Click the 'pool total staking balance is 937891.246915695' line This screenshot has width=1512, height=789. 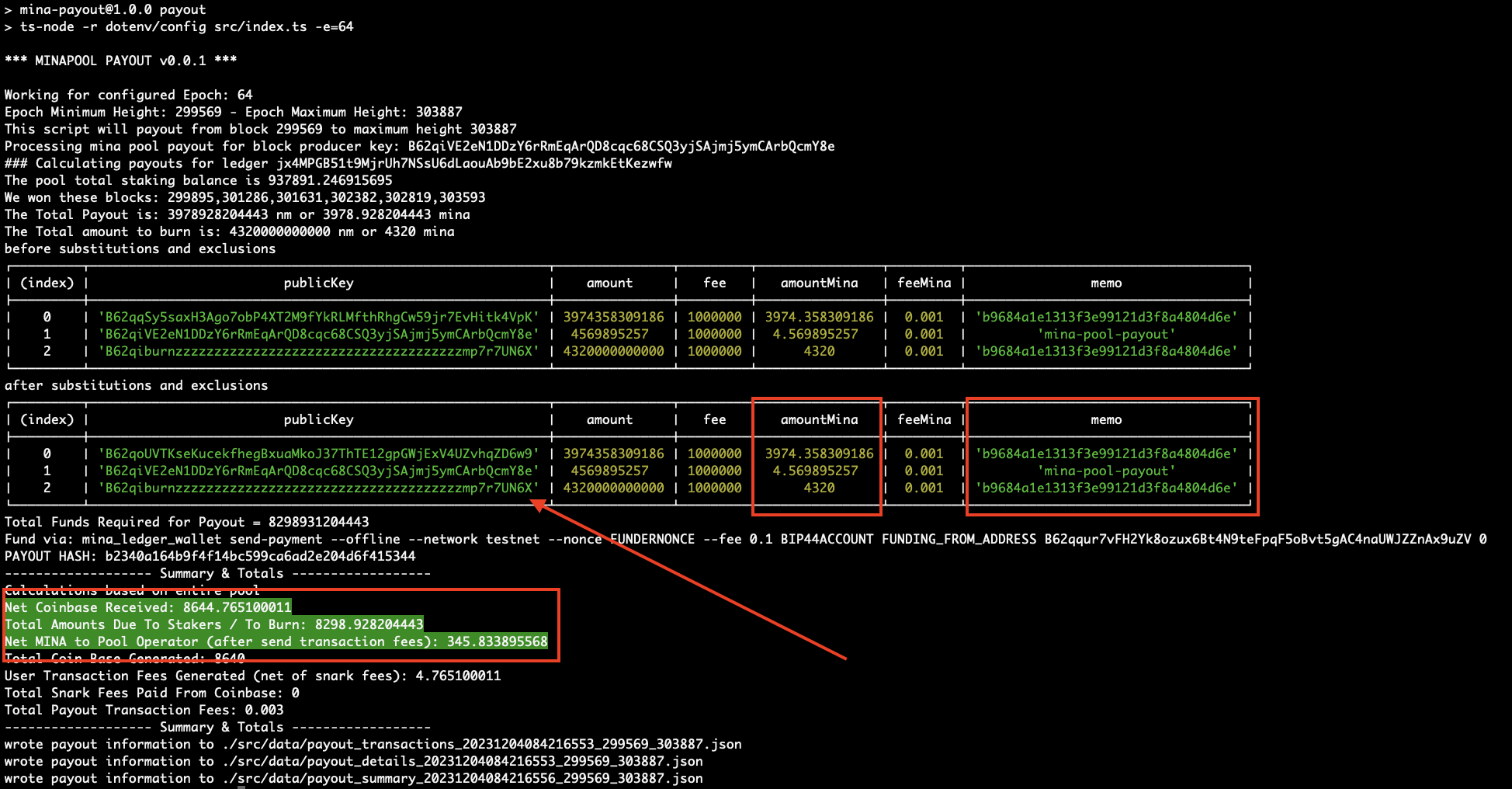point(199,180)
